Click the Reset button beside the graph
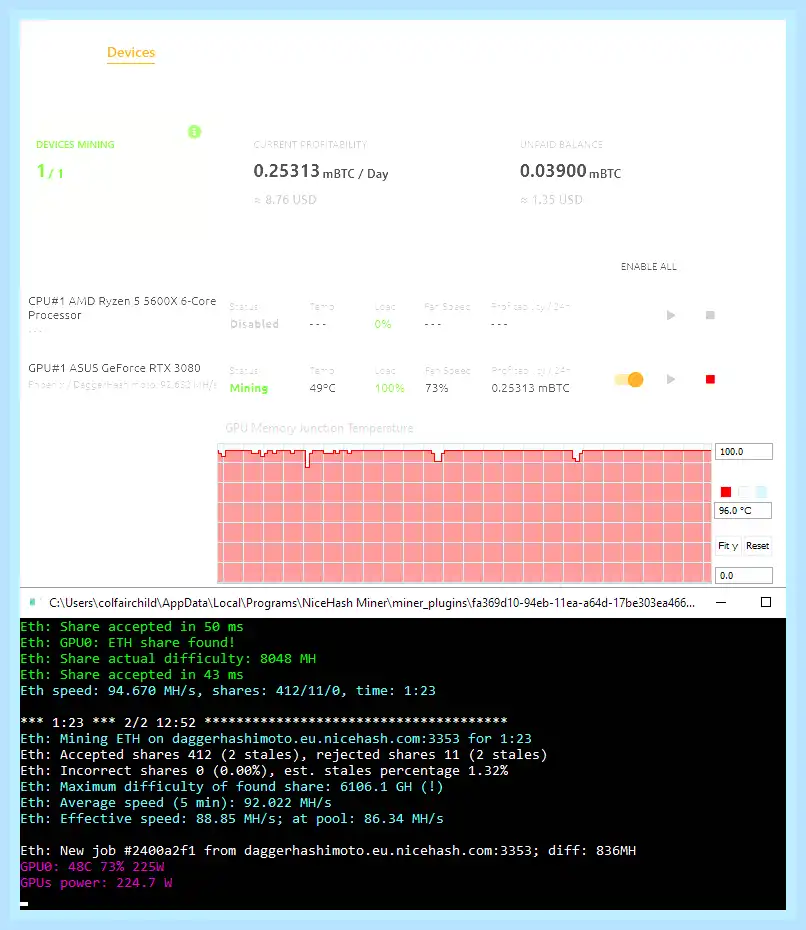 757,546
